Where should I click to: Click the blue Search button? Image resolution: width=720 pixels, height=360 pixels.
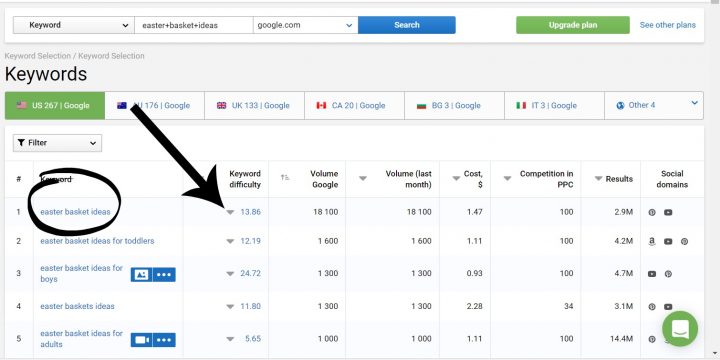(407, 25)
